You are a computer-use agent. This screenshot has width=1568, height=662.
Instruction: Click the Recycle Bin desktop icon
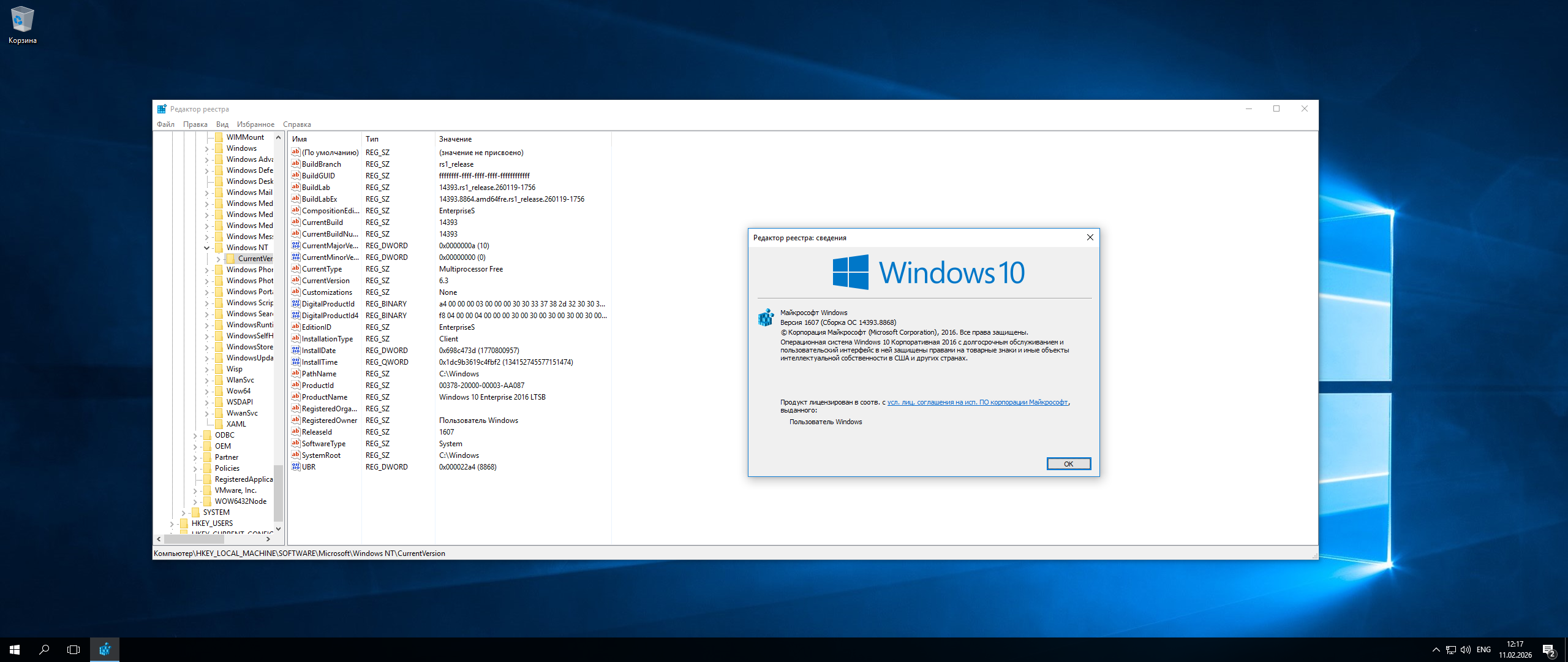coord(22,20)
